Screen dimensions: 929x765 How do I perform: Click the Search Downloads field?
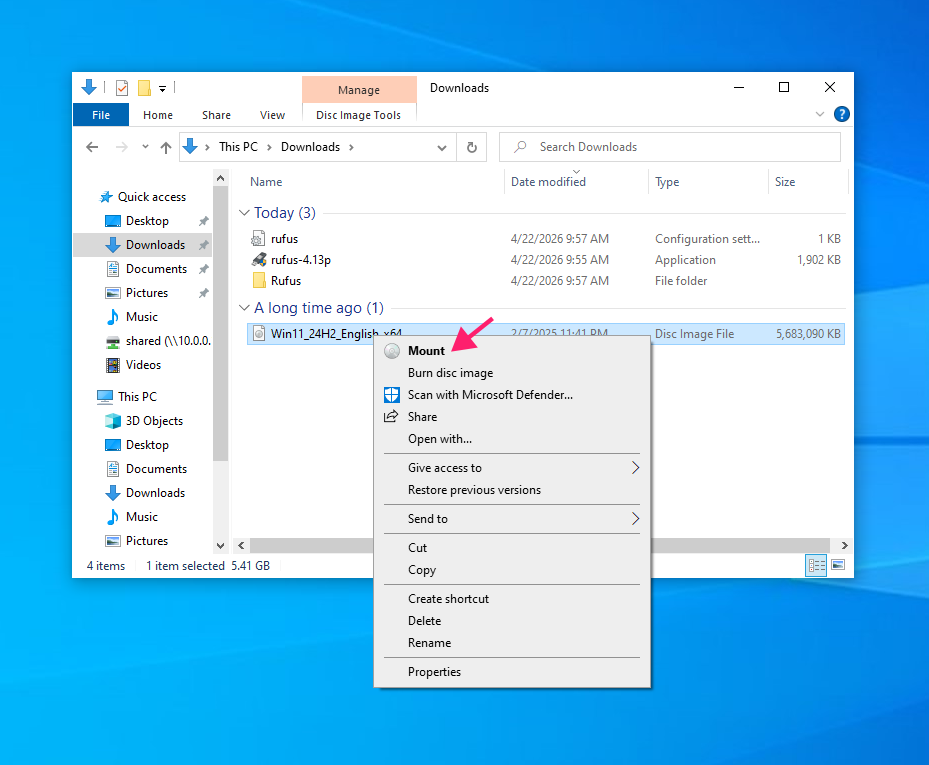[x=670, y=147]
